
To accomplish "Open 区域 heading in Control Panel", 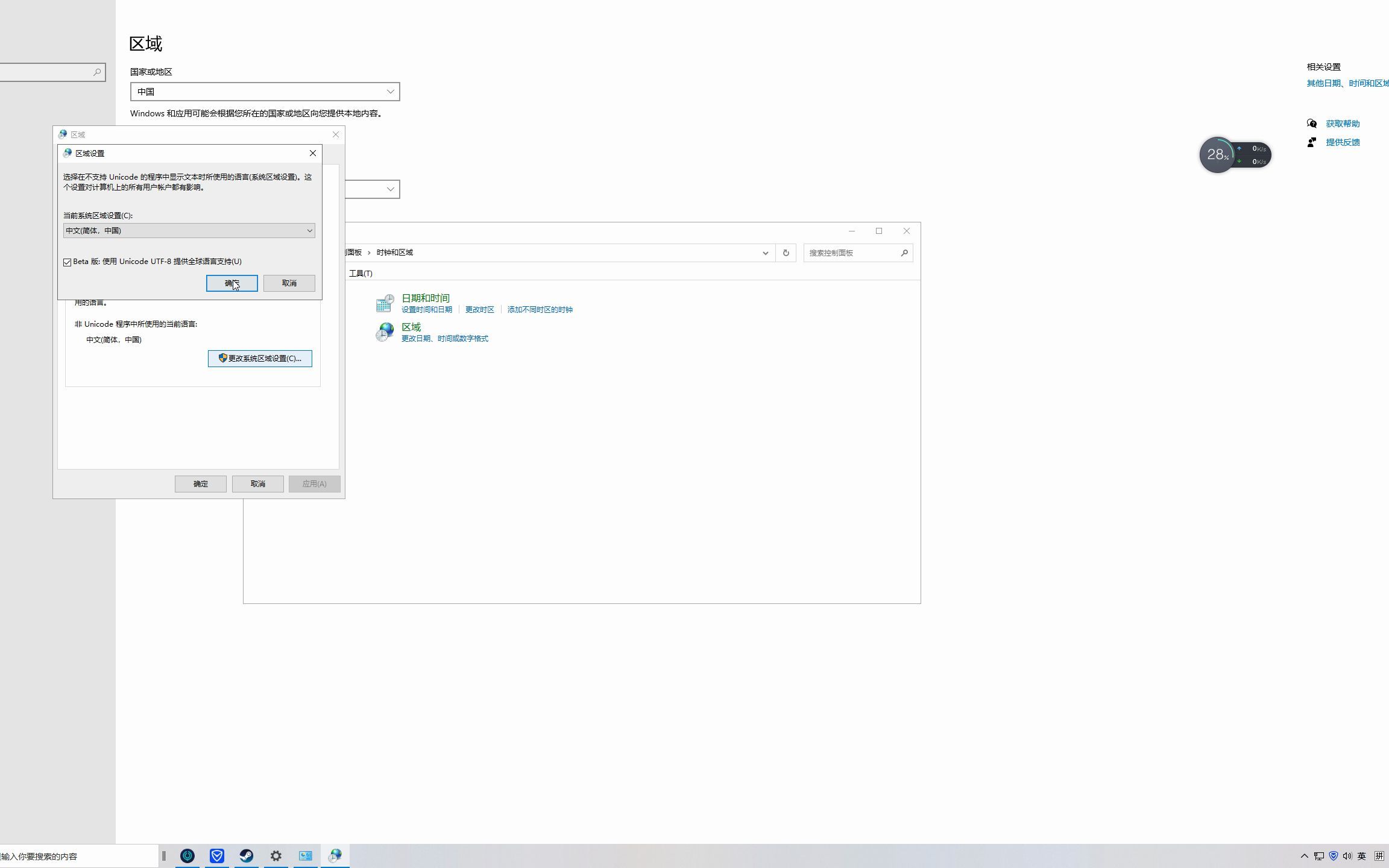I will pyautogui.click(x=411, y=327).
